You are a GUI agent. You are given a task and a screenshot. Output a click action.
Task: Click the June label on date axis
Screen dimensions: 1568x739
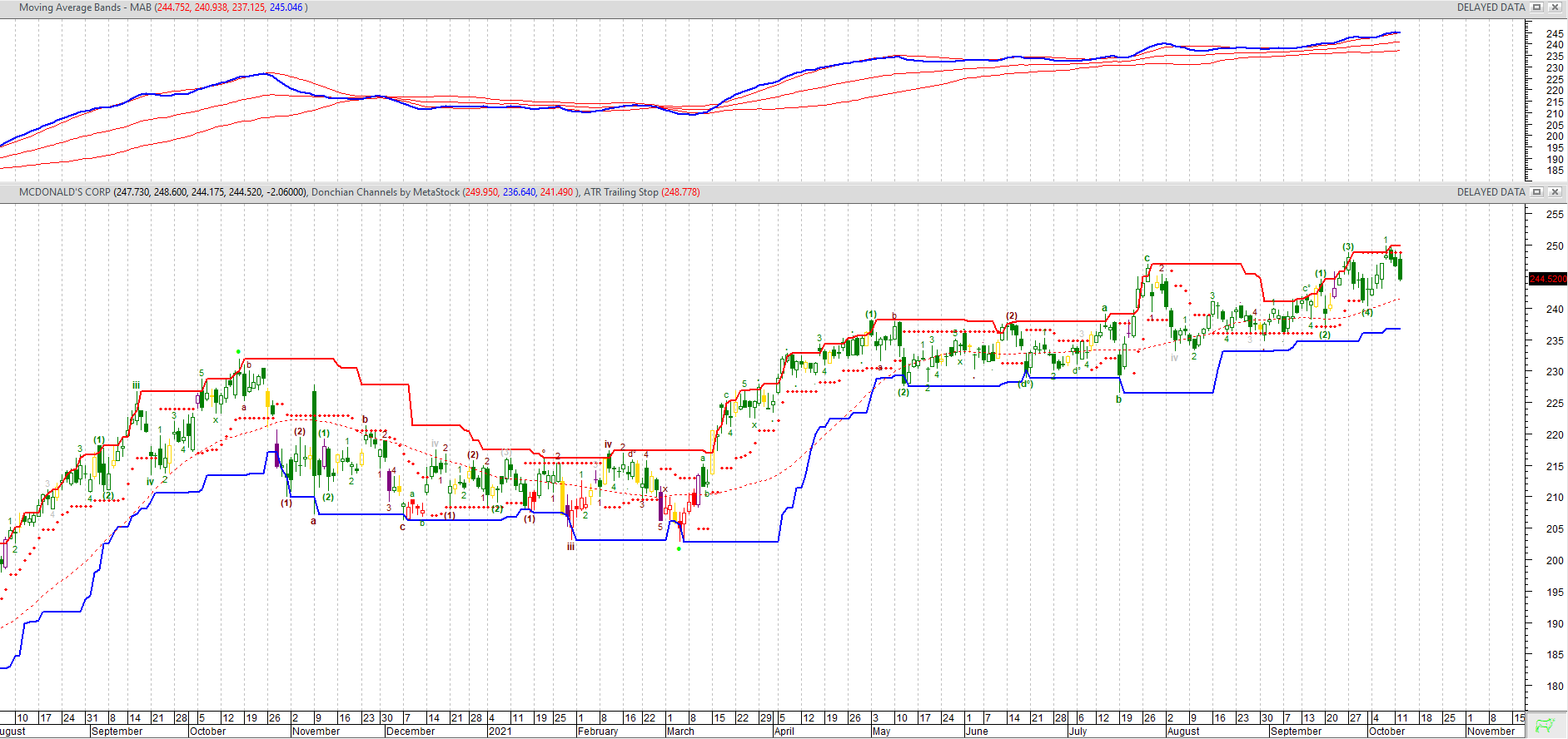(x=977, y=732)
